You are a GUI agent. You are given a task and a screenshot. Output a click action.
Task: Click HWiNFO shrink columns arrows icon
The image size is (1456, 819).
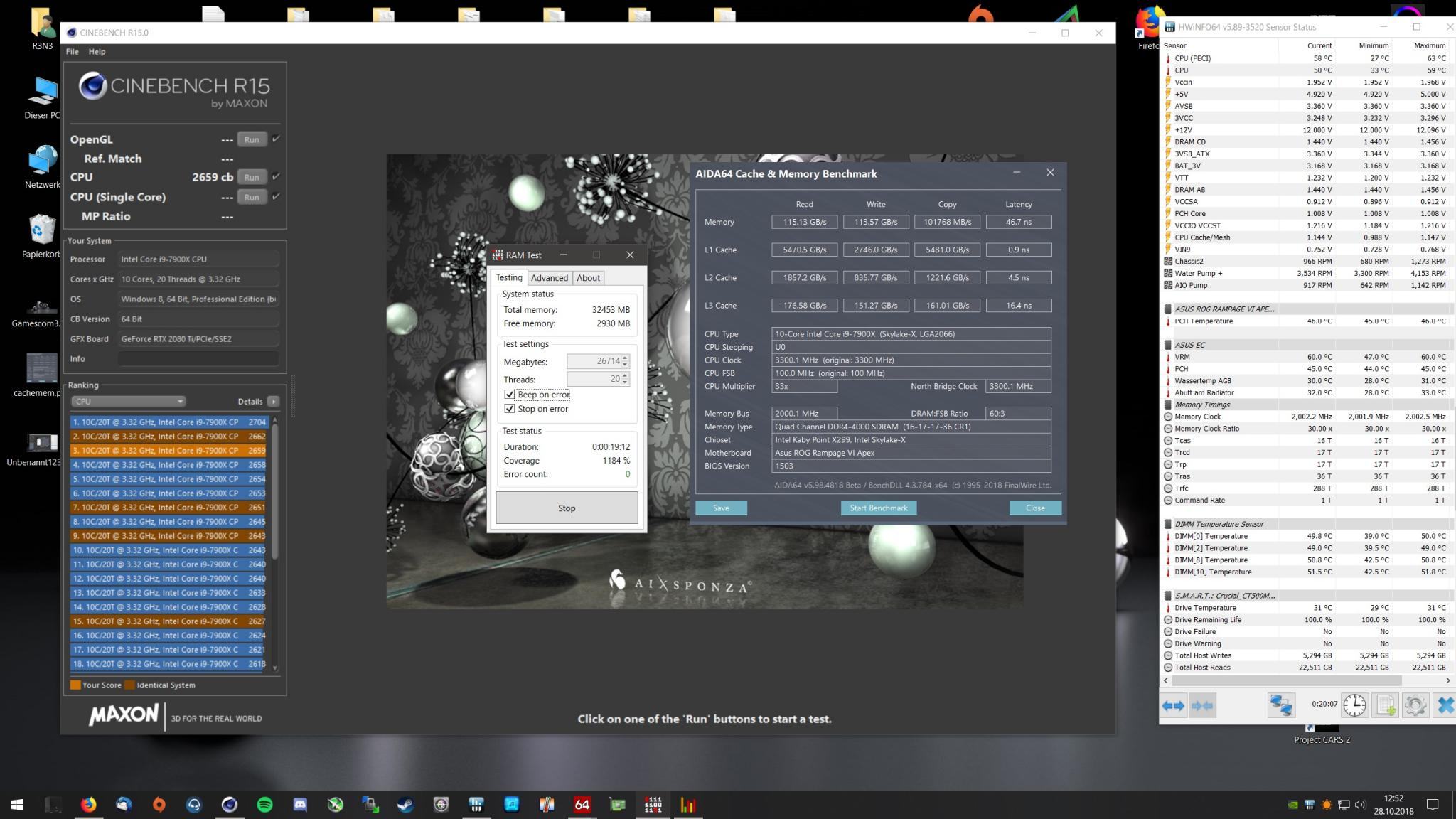[1202, 706]
